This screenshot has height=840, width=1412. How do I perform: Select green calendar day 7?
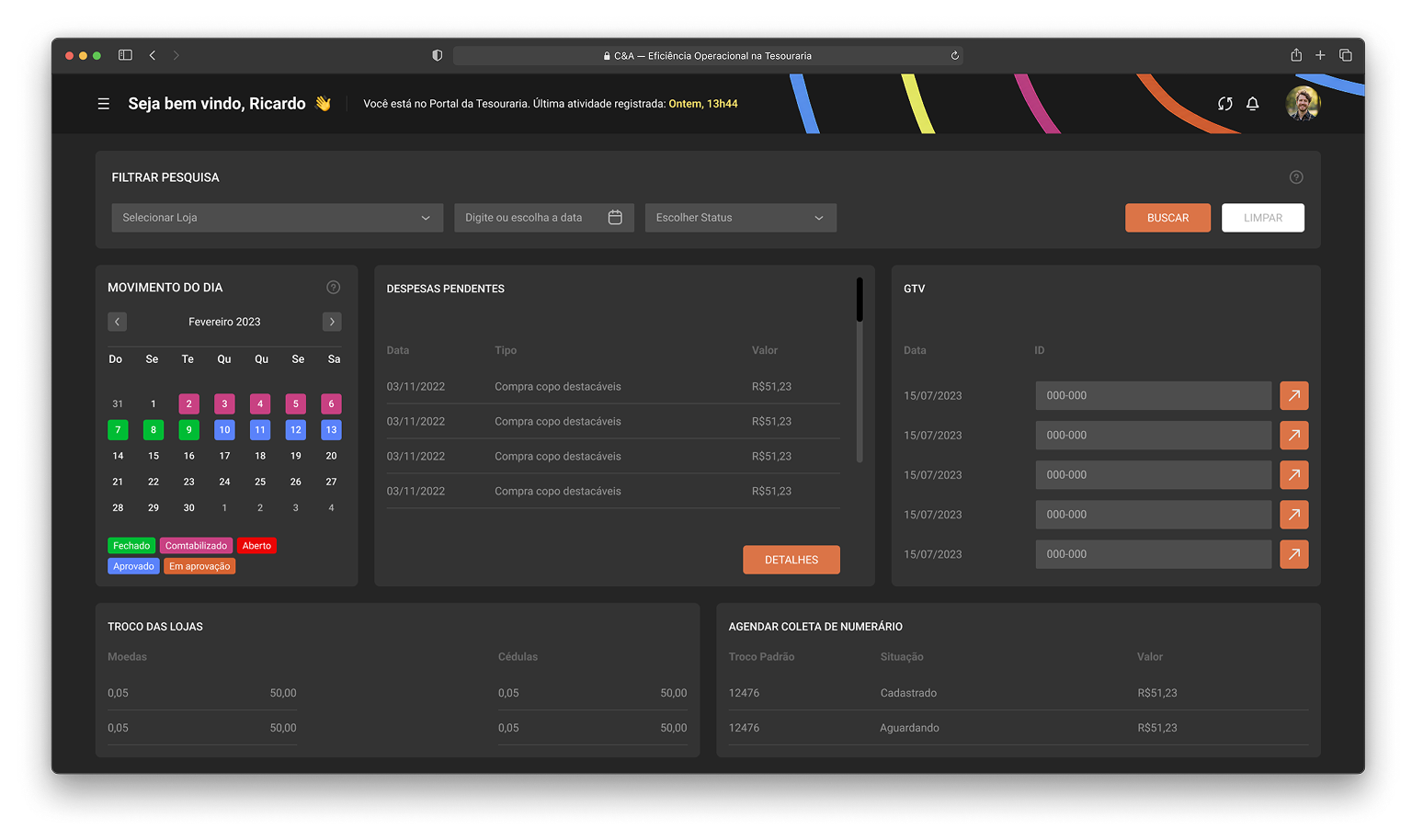(x=118, y=429)
